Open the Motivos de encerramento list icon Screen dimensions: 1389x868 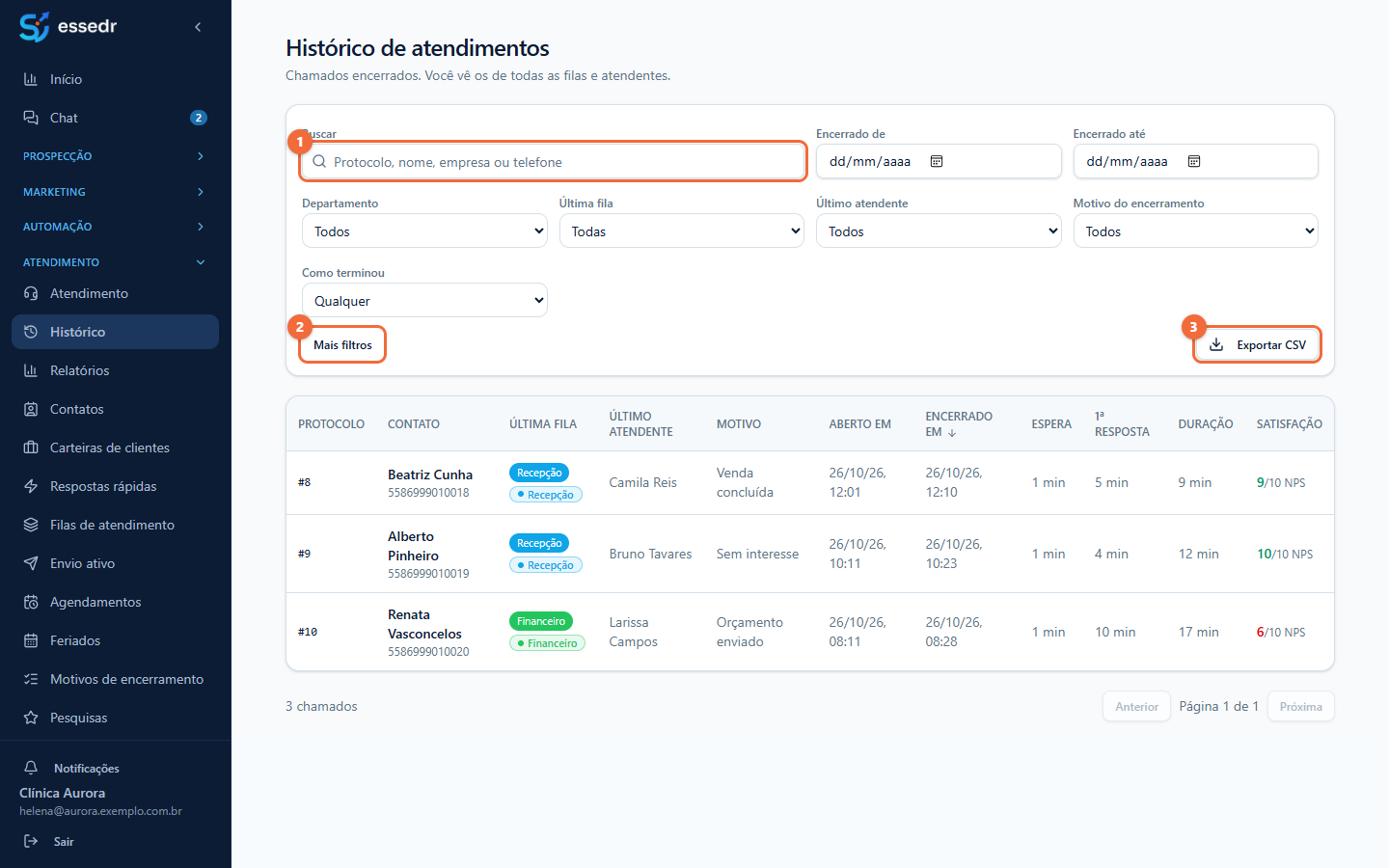(x=31, y=679)
